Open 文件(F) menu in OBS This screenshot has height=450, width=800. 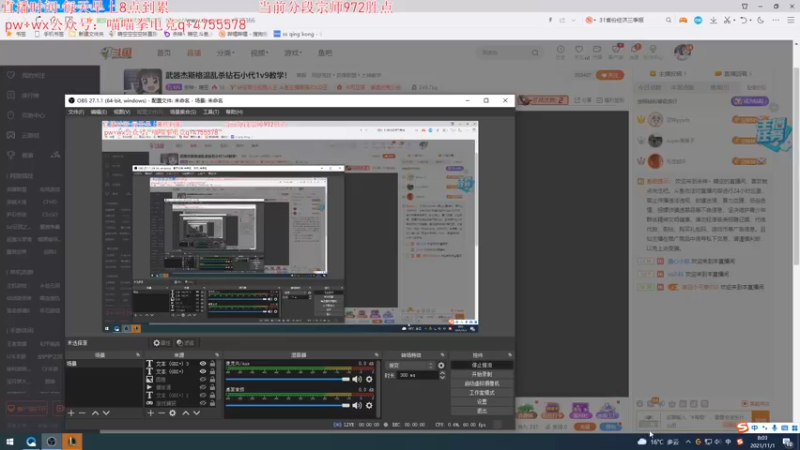[x=76, y=112]
